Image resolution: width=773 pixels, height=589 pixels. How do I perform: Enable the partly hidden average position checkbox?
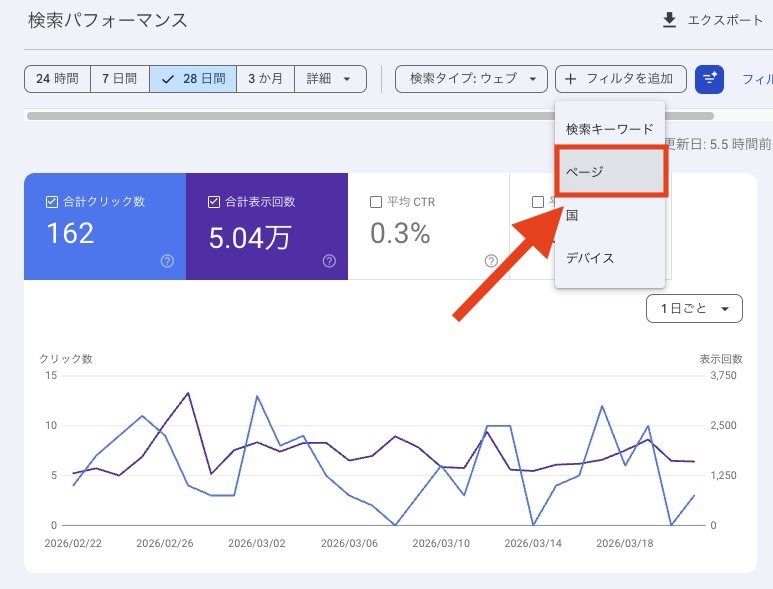(x=538, y=202)
